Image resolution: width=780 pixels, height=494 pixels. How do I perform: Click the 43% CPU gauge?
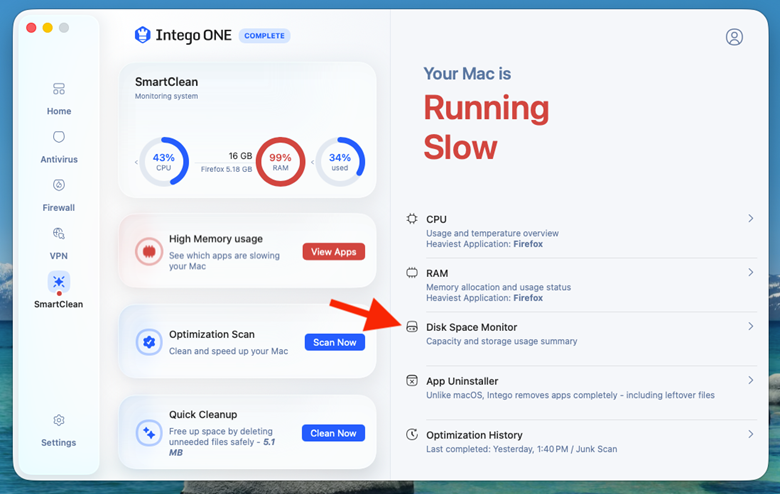[164, 162]
